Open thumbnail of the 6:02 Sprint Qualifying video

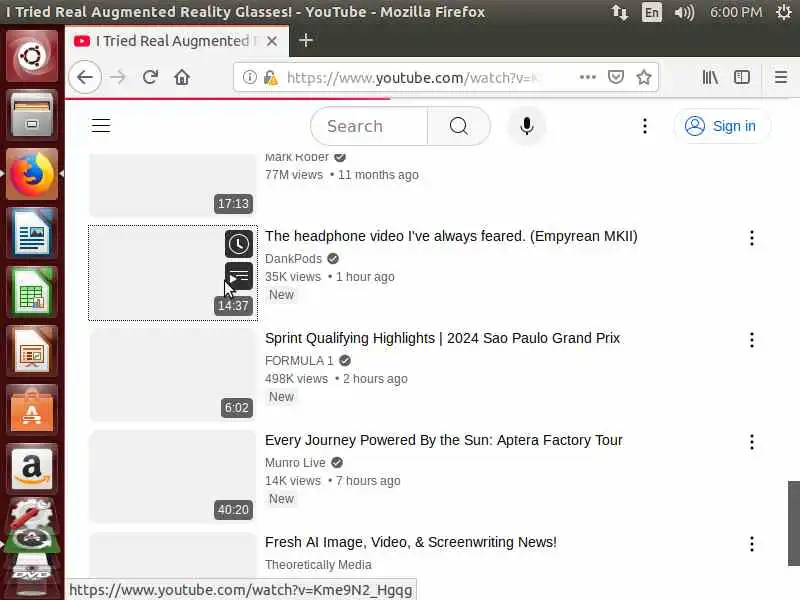(x=173, y=375)
